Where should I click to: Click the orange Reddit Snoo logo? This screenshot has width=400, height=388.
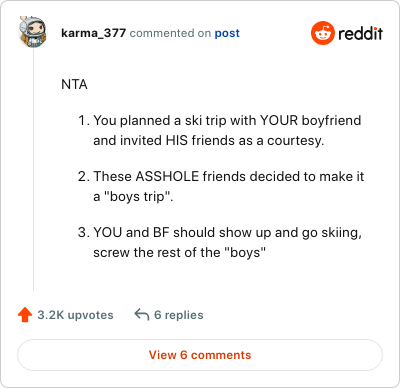click(322, 33)
